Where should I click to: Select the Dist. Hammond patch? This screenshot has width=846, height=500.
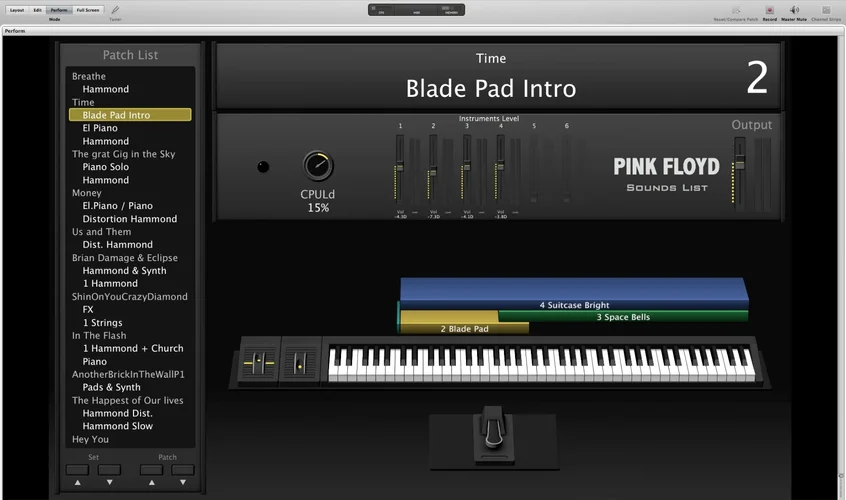pyautogui.click(x=118, y=244)
